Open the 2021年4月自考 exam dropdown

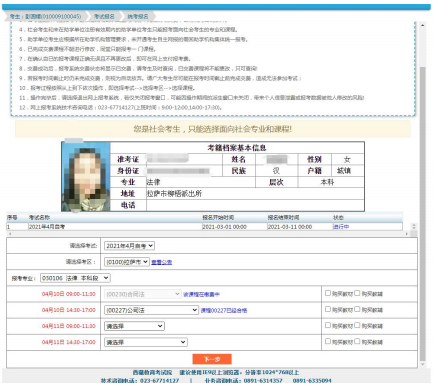(x=129, y=246)
